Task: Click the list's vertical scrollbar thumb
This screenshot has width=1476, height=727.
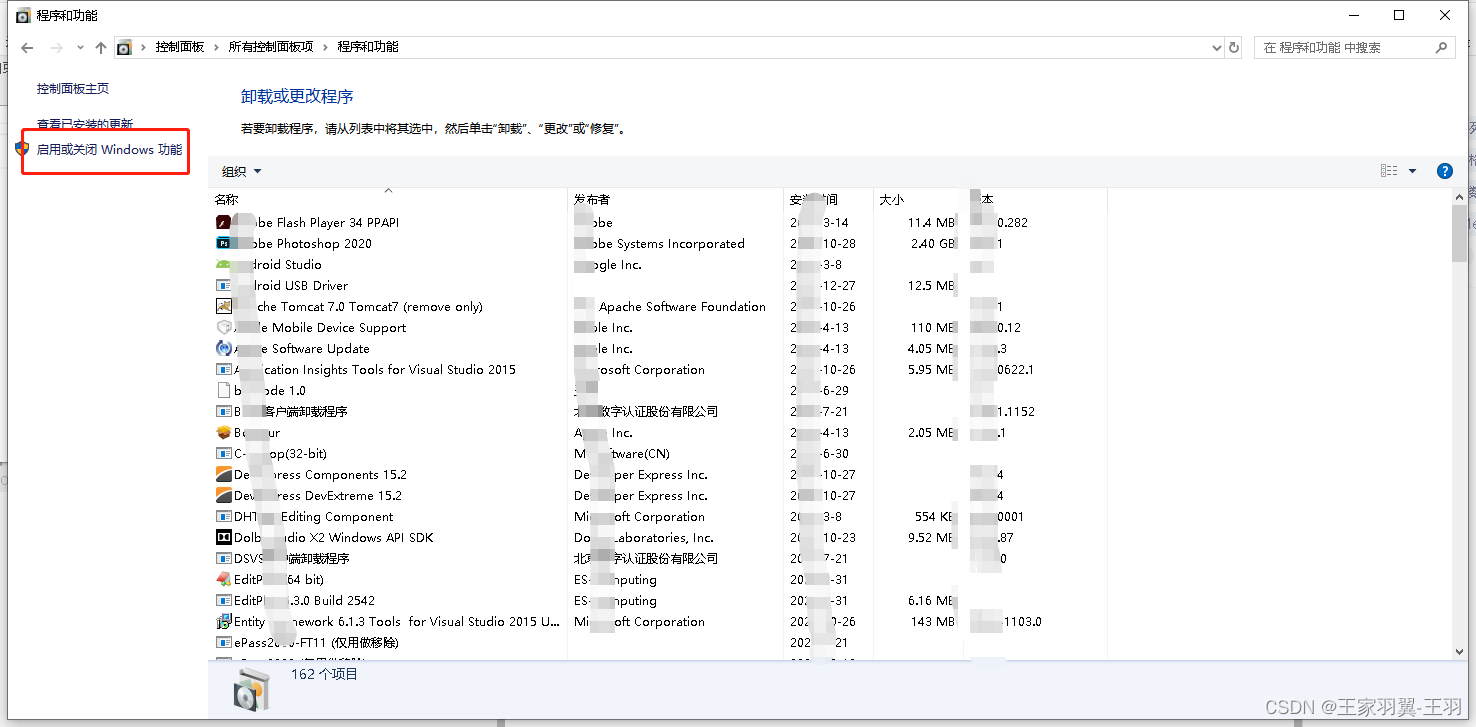Action: (1460, 233)
